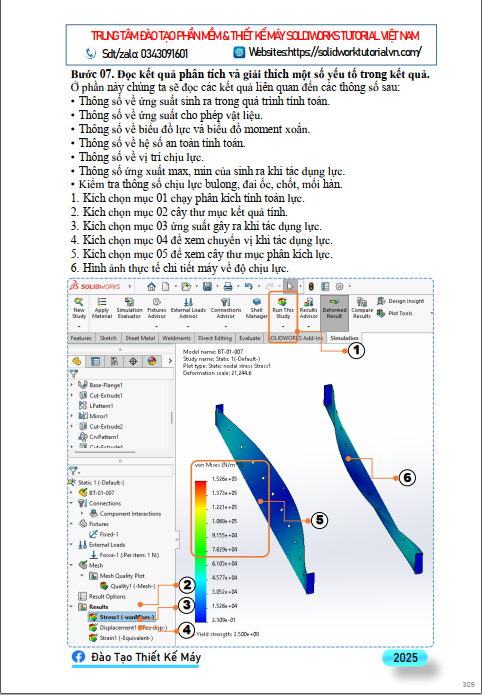Select LPattern1 in feature tree
482x695 pixels.
tap(101, 406)
